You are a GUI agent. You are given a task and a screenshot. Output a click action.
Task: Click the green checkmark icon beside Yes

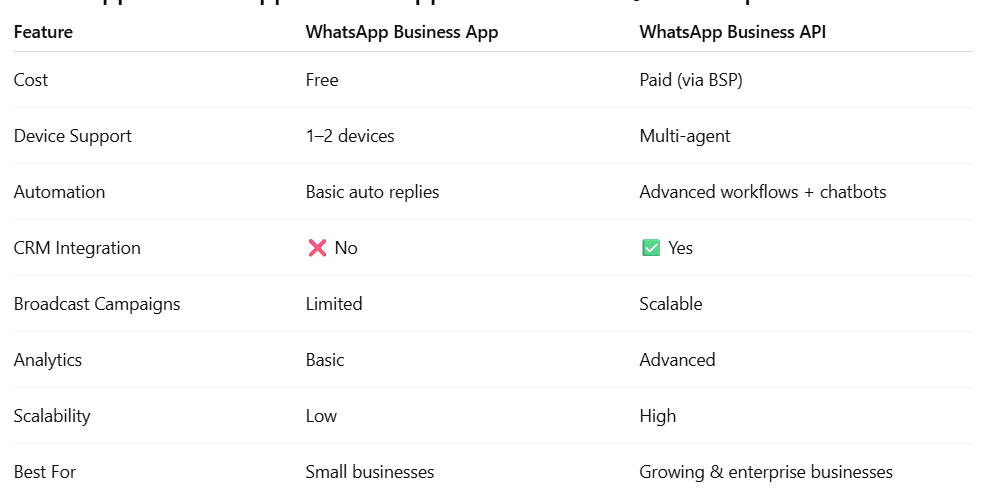651,248
